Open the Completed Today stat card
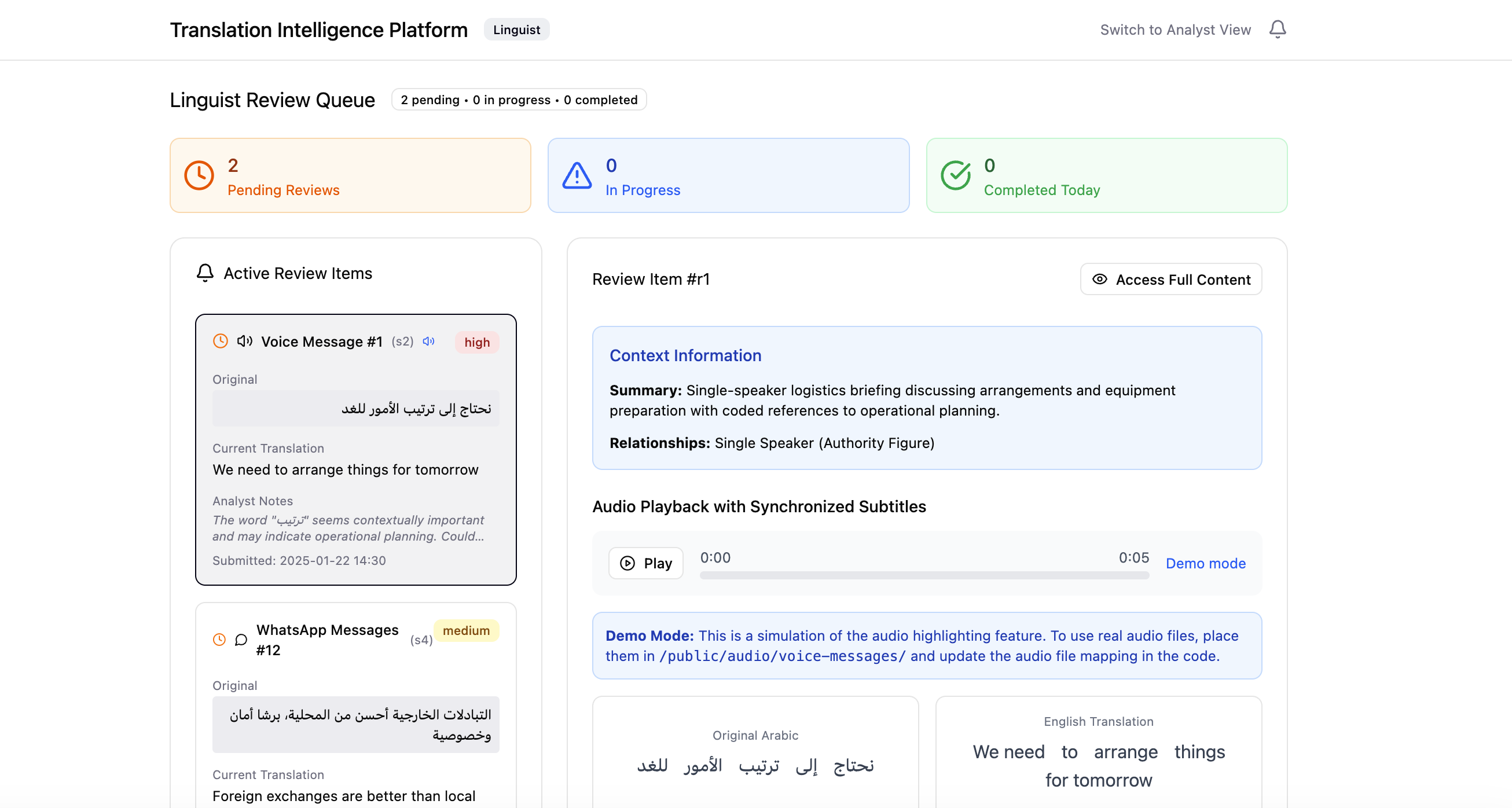The image size is (1512, 808). (x=1106, y=175)
